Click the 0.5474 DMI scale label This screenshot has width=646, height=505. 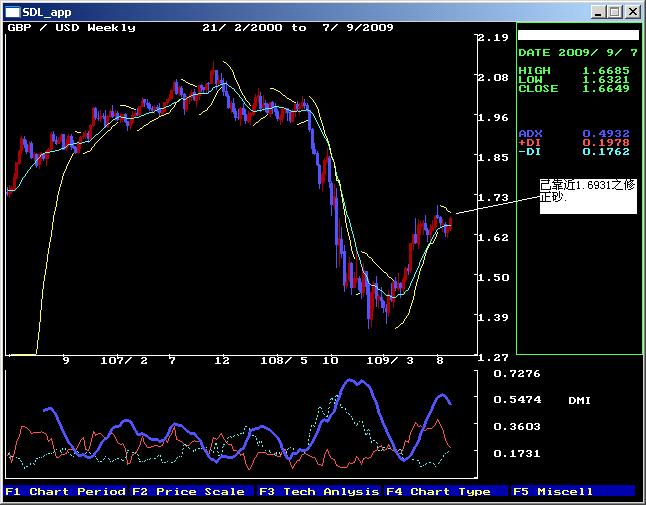[x=517, y=400]
